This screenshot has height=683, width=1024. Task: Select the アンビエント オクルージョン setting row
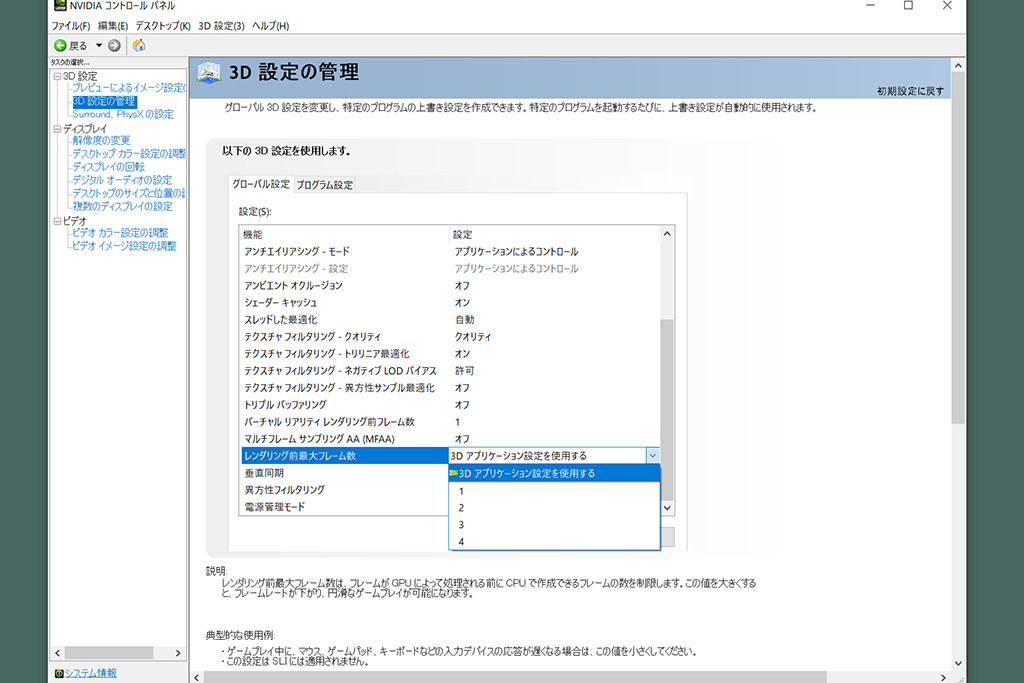[x=450, y=285]
